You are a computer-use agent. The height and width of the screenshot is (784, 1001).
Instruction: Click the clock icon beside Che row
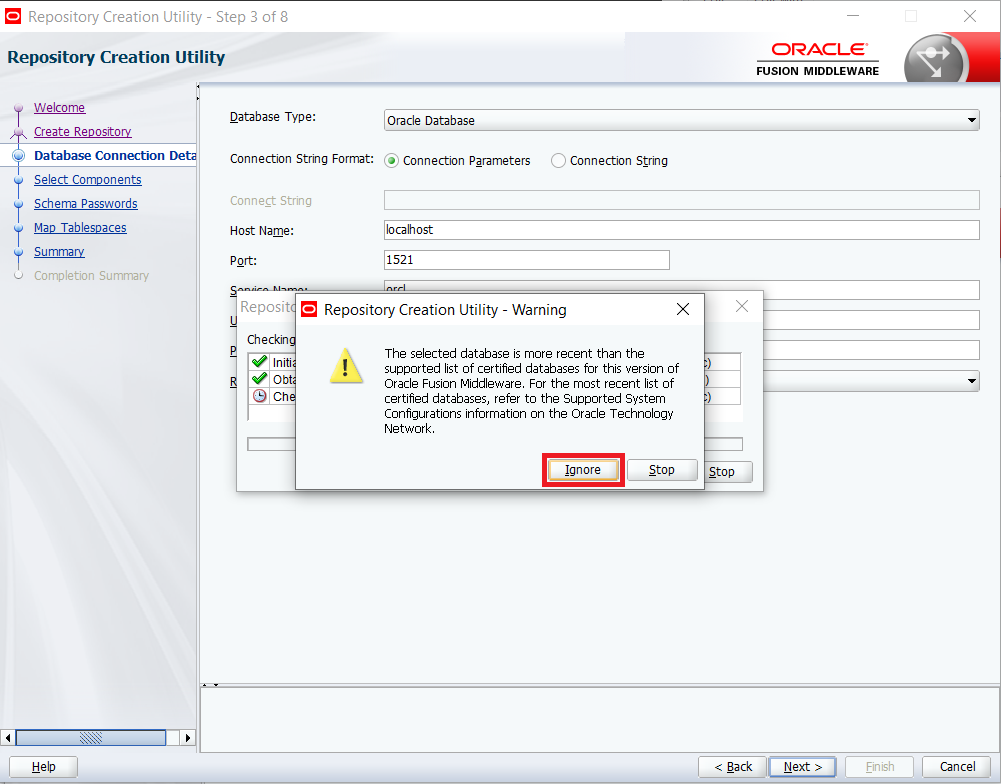coord(259,396)
